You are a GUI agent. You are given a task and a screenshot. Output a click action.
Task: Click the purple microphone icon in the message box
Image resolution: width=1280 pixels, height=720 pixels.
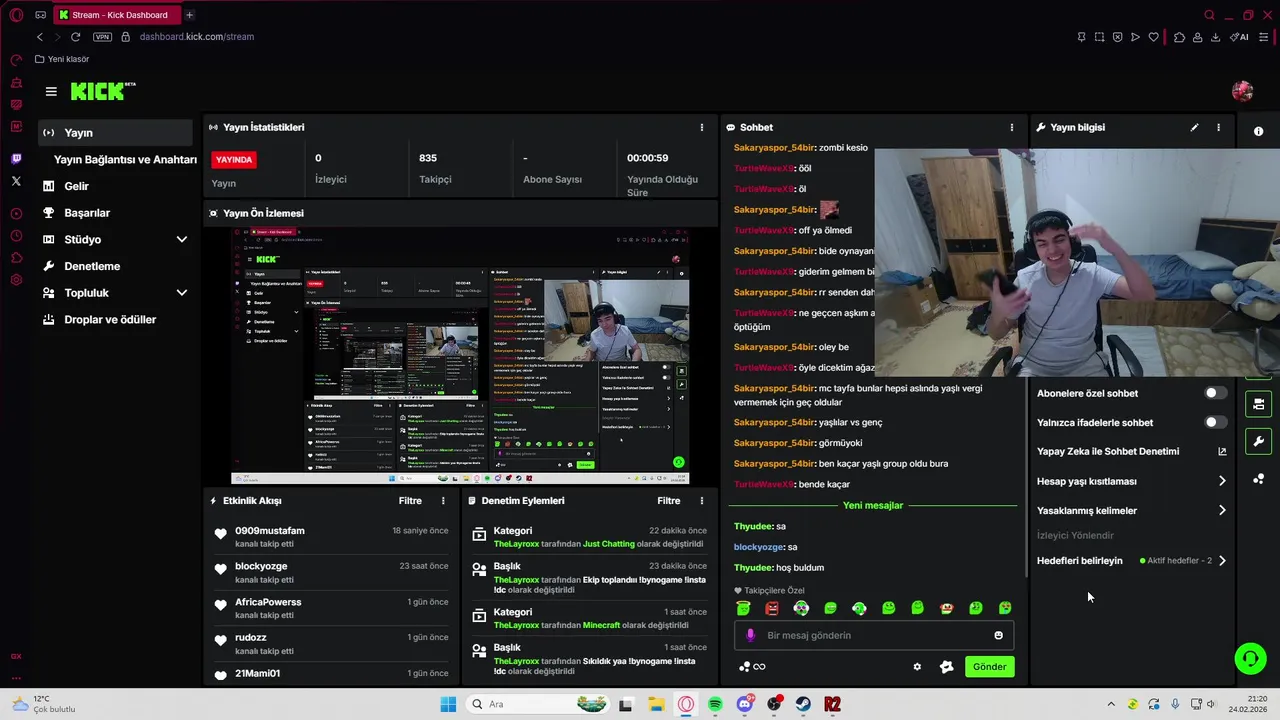pyautogui.click(x=751, y=635)
